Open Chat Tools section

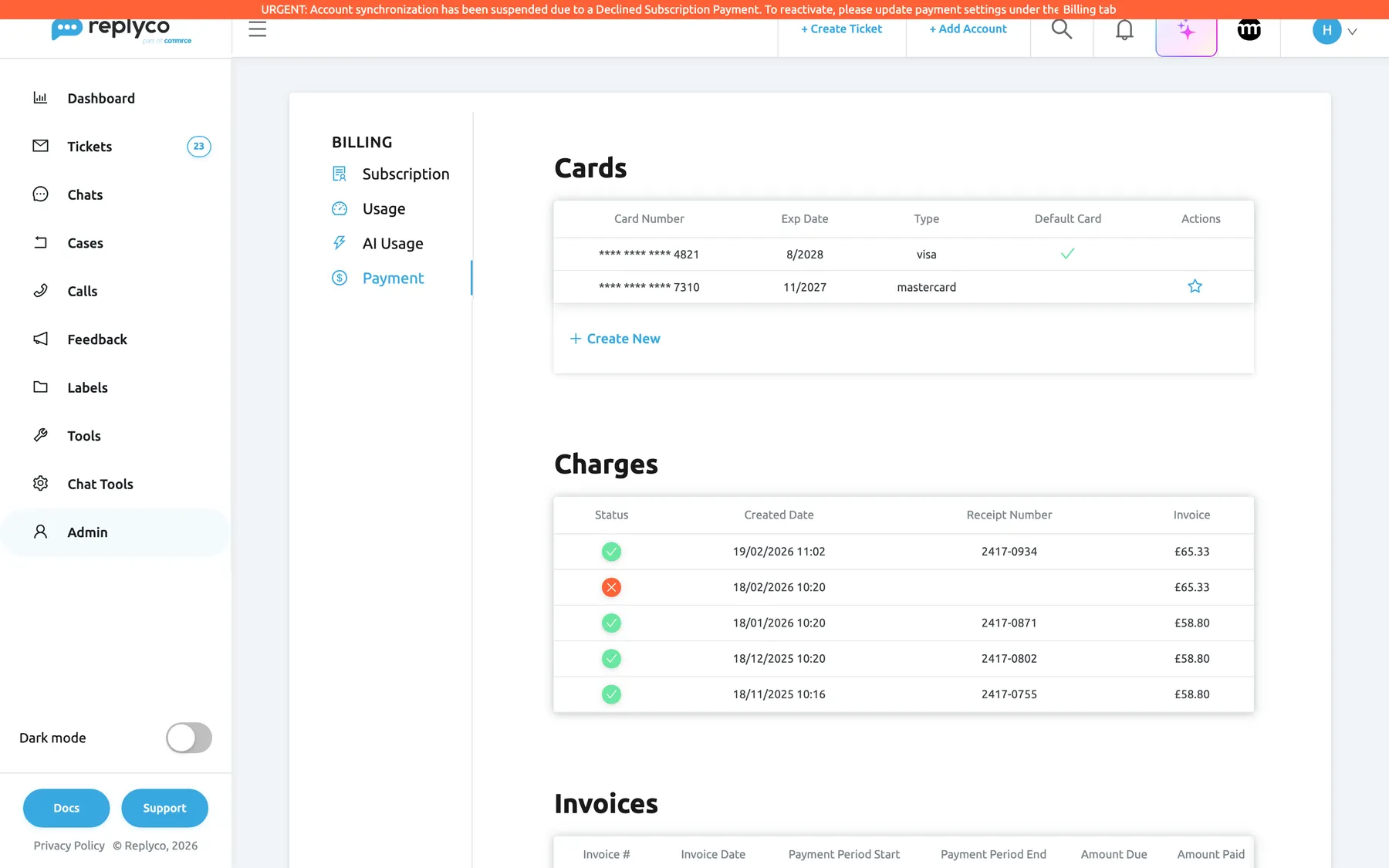coord(100,484)
